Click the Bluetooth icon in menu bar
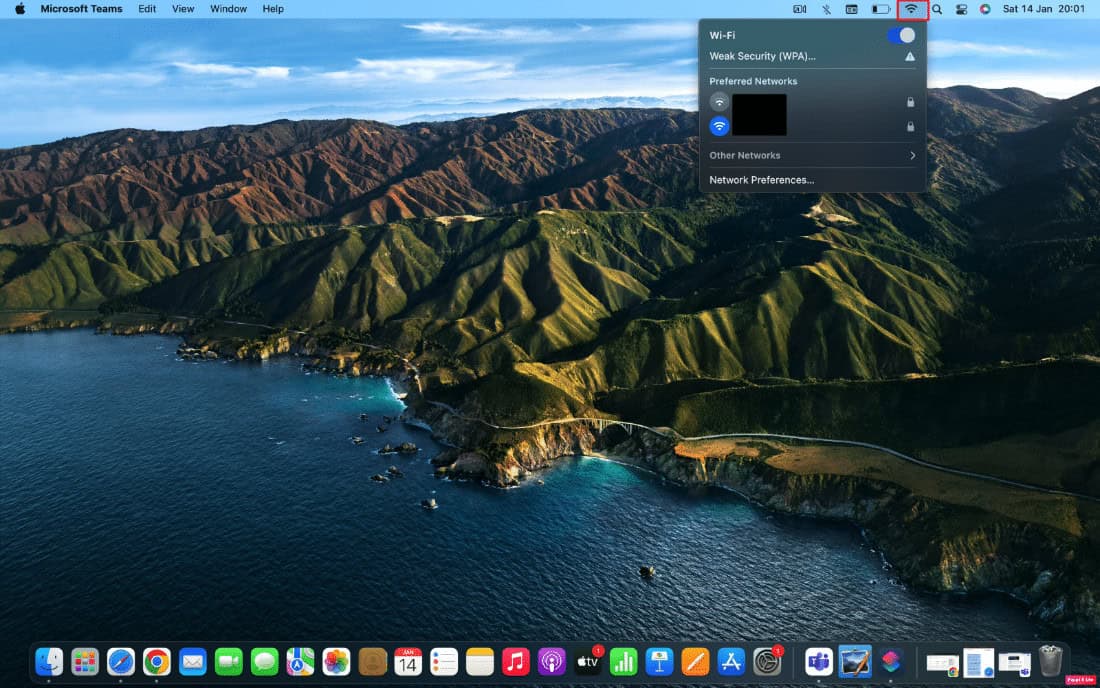Viewport: 1100px width, 688px height. [826, 9]
